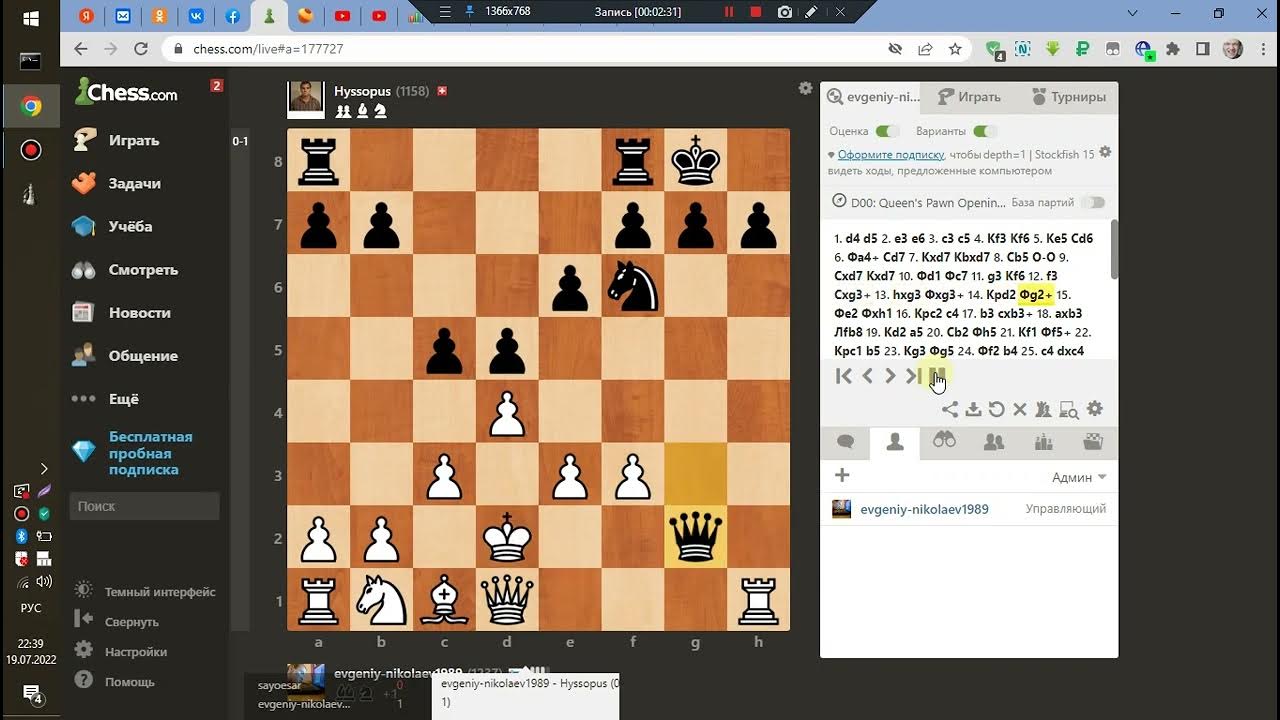Open the browser extensions puzzle icon

[x=1173, y=49]
